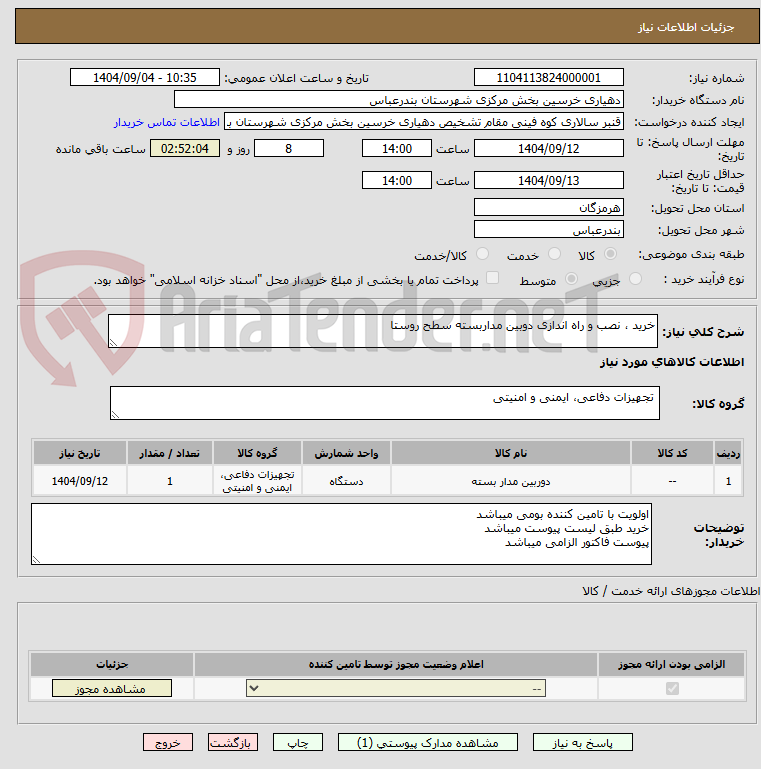Open 'مشاهده مدارک پیوستی (1)' attachments
The image size is (761, 769).
[428, 743]
